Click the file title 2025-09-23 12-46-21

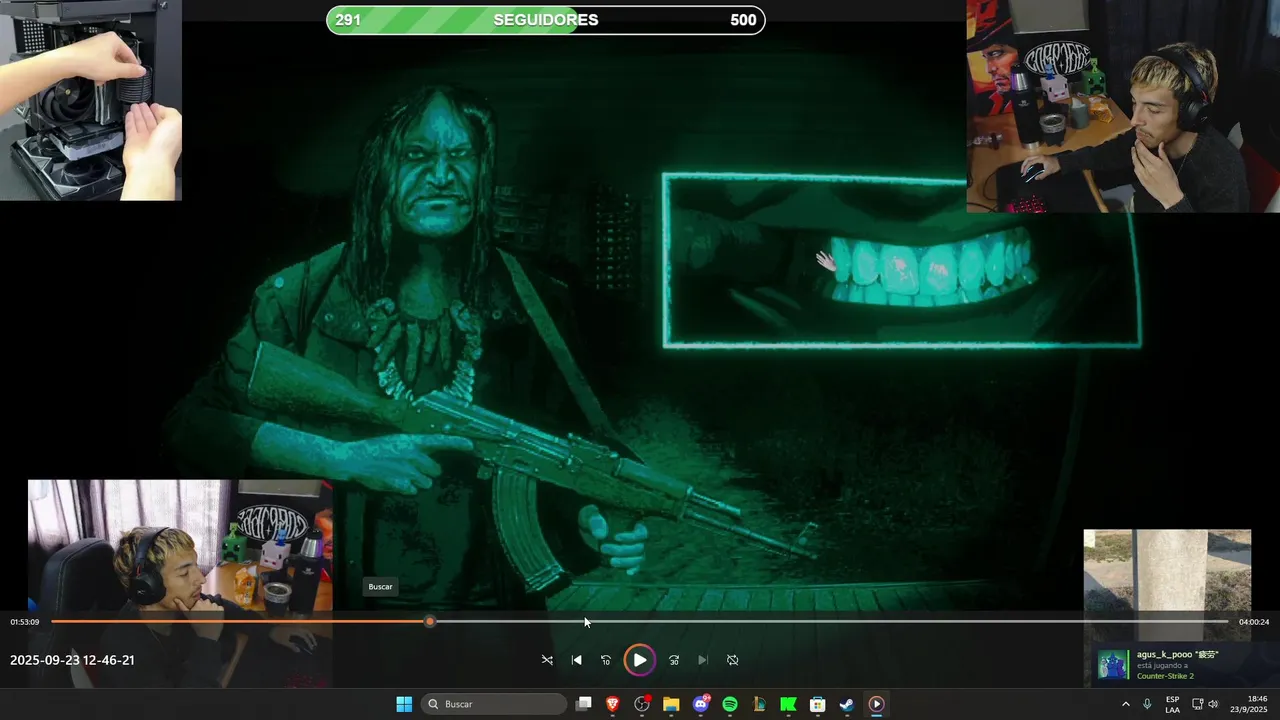[72, 660]
